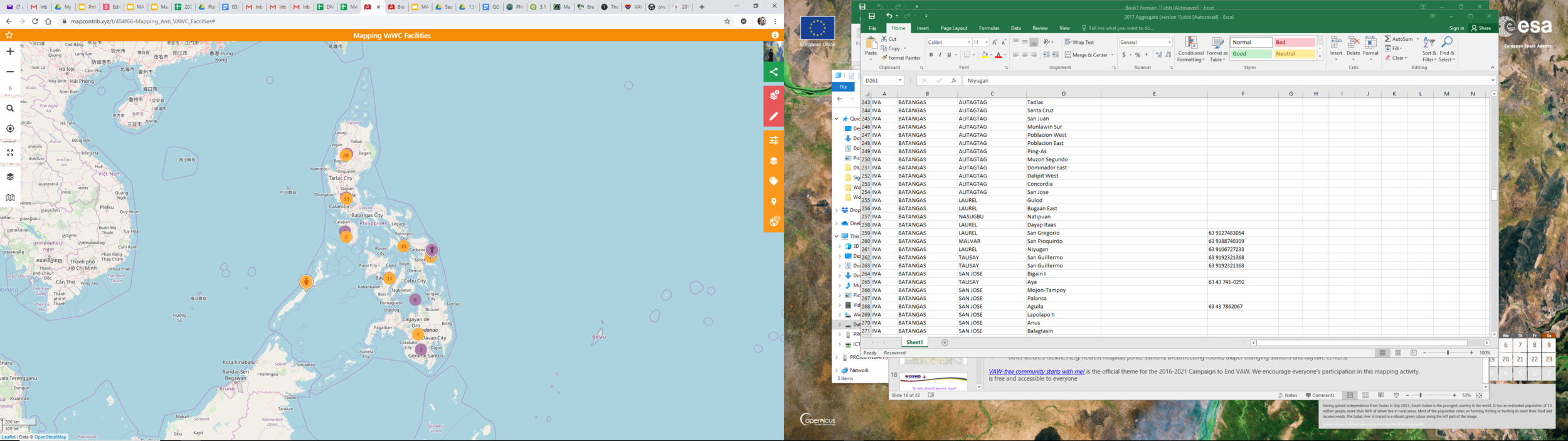The width and height of the screenshot is (1568, 441).
Task: Click the red Font Color swatch
Action: point(999,55)
